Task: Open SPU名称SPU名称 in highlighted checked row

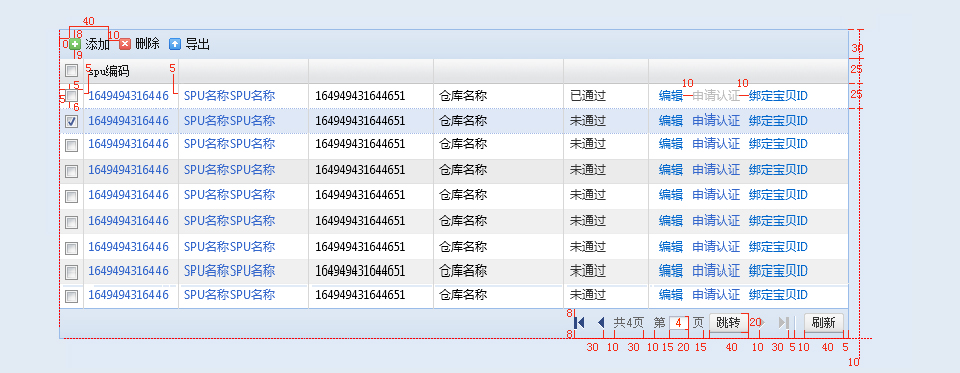Action: [230, 121]
